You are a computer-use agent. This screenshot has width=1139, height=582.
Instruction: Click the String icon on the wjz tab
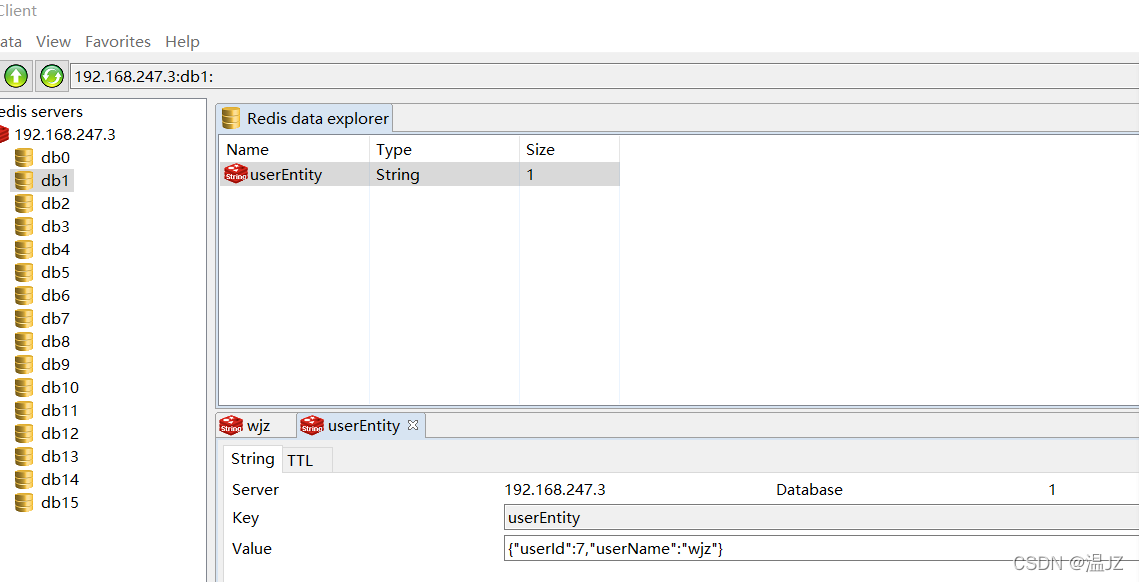pyautogui.click(x=231, y=425)
